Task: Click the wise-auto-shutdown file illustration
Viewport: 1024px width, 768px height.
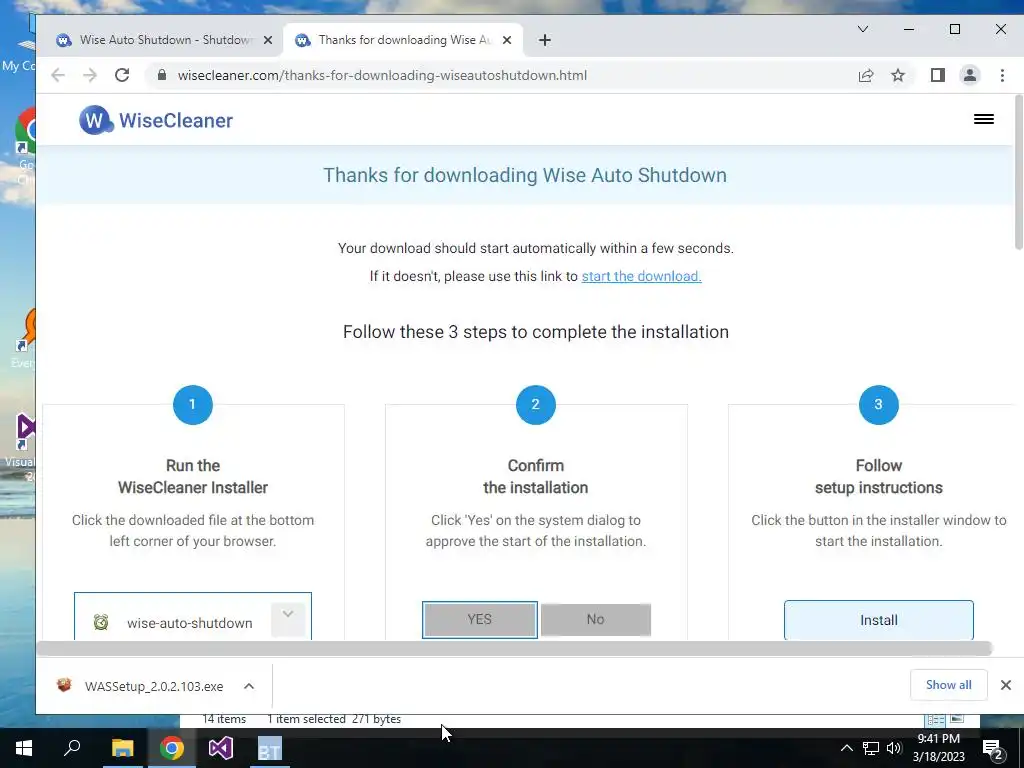Action: [x=193, y=616]
